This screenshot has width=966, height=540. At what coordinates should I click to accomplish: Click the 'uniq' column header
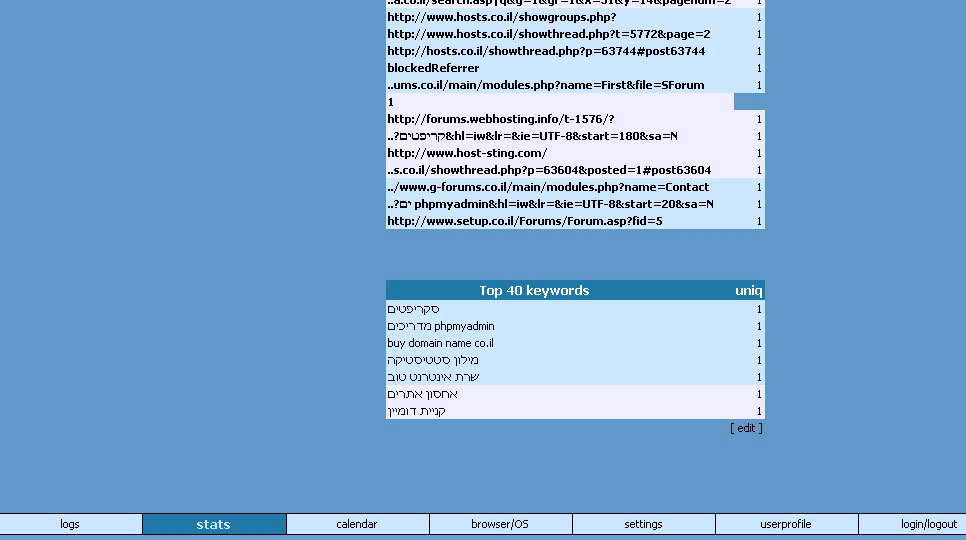pyautogui.click(x=748, y=291)
